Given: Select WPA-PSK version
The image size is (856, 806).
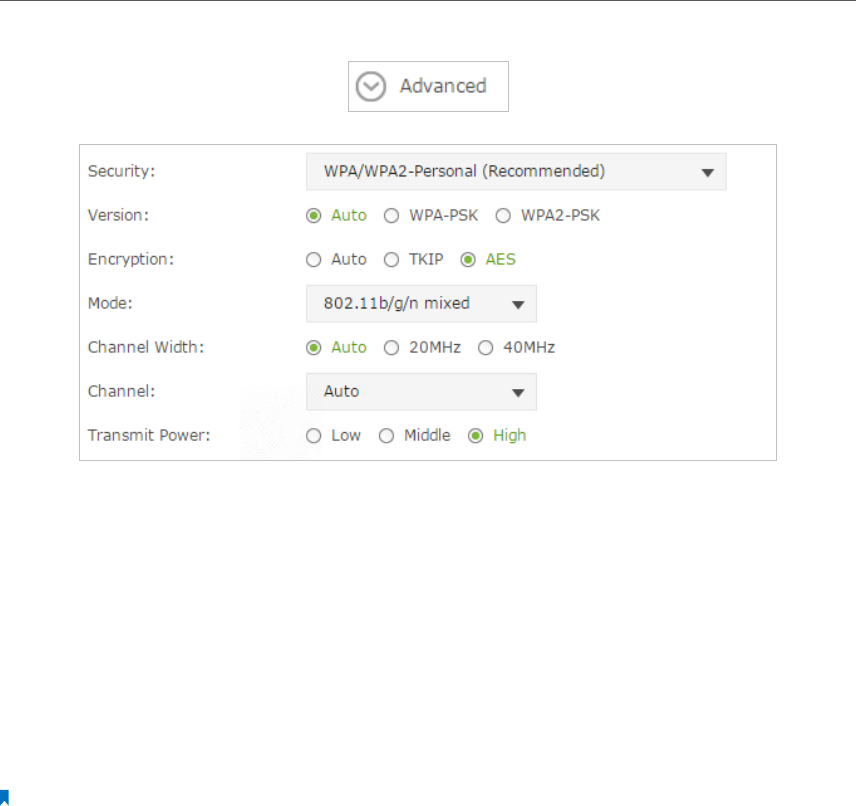Looking at the screenshot, I should tap(391, 216).
